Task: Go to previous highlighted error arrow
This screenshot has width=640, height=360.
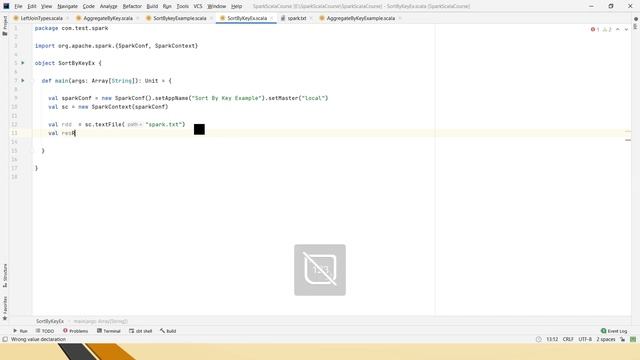Action: (x=618, y=29)
